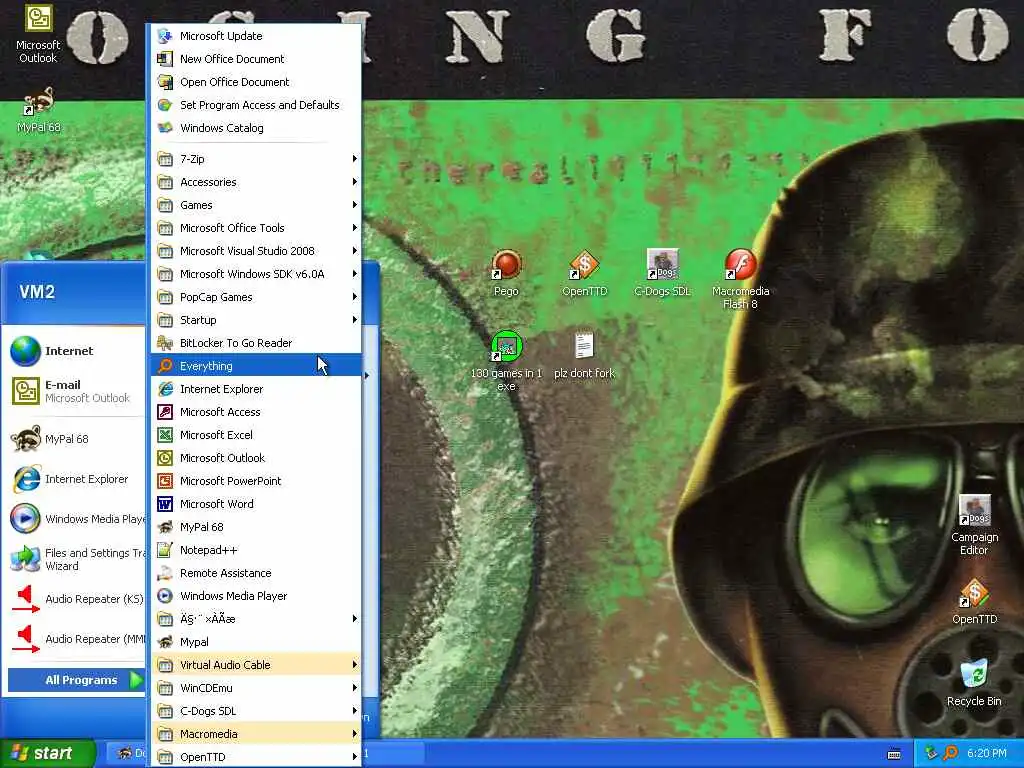The image size is (1024, 768).
Task: Open Windows Media Player in left pane
Action: (75, 519)
